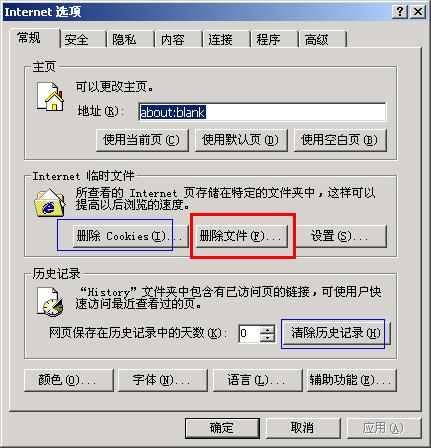Click the temporary Internet files folder icon
The height and width of the screenshot is (448, 431).
point(49,203)
